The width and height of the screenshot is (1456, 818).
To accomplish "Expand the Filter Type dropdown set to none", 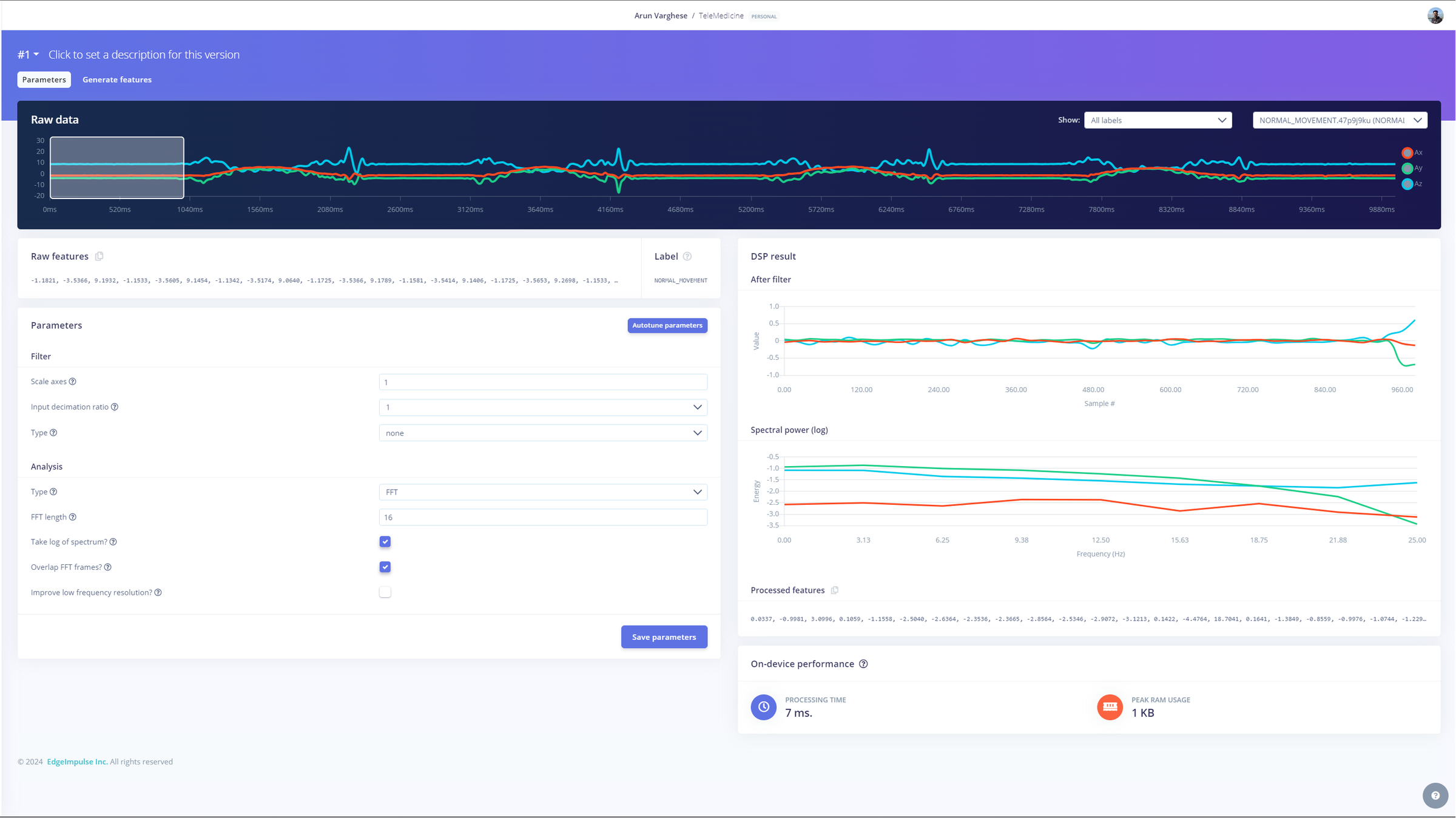I will [543, 433].
